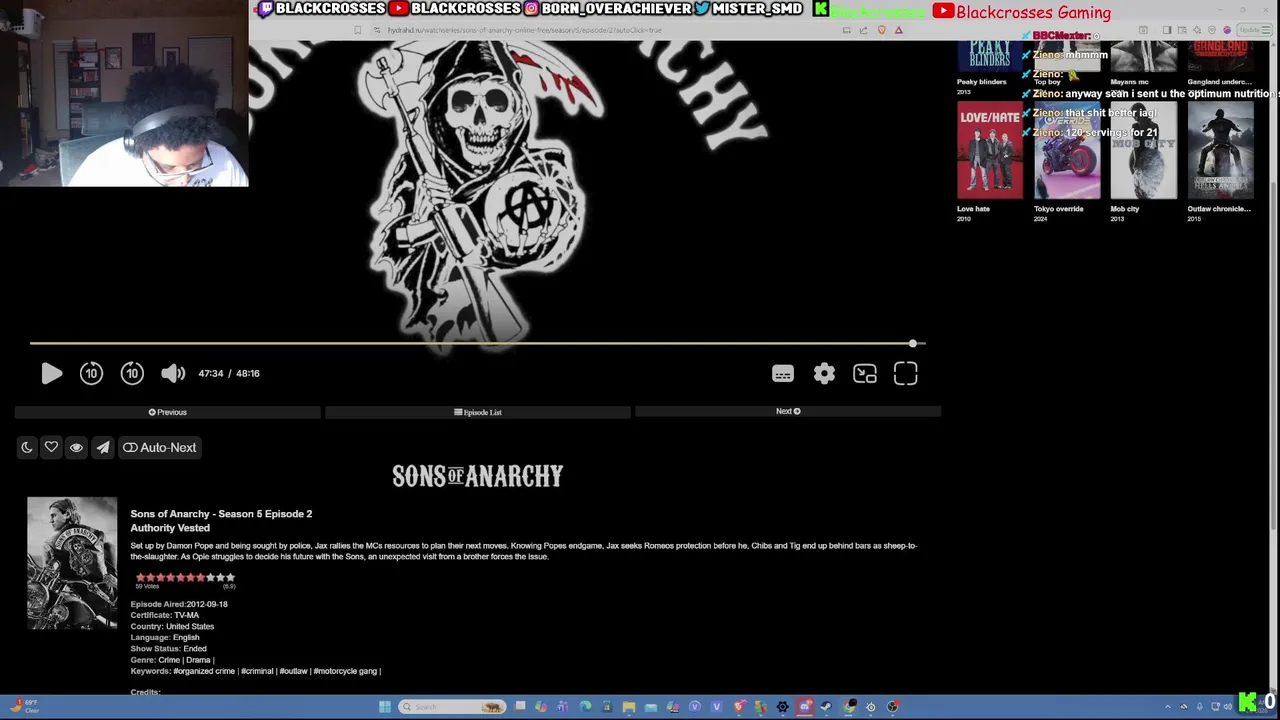The image size is (1280, 720).
Task: Open the Mob city show poster
Action: [1144, 150]
